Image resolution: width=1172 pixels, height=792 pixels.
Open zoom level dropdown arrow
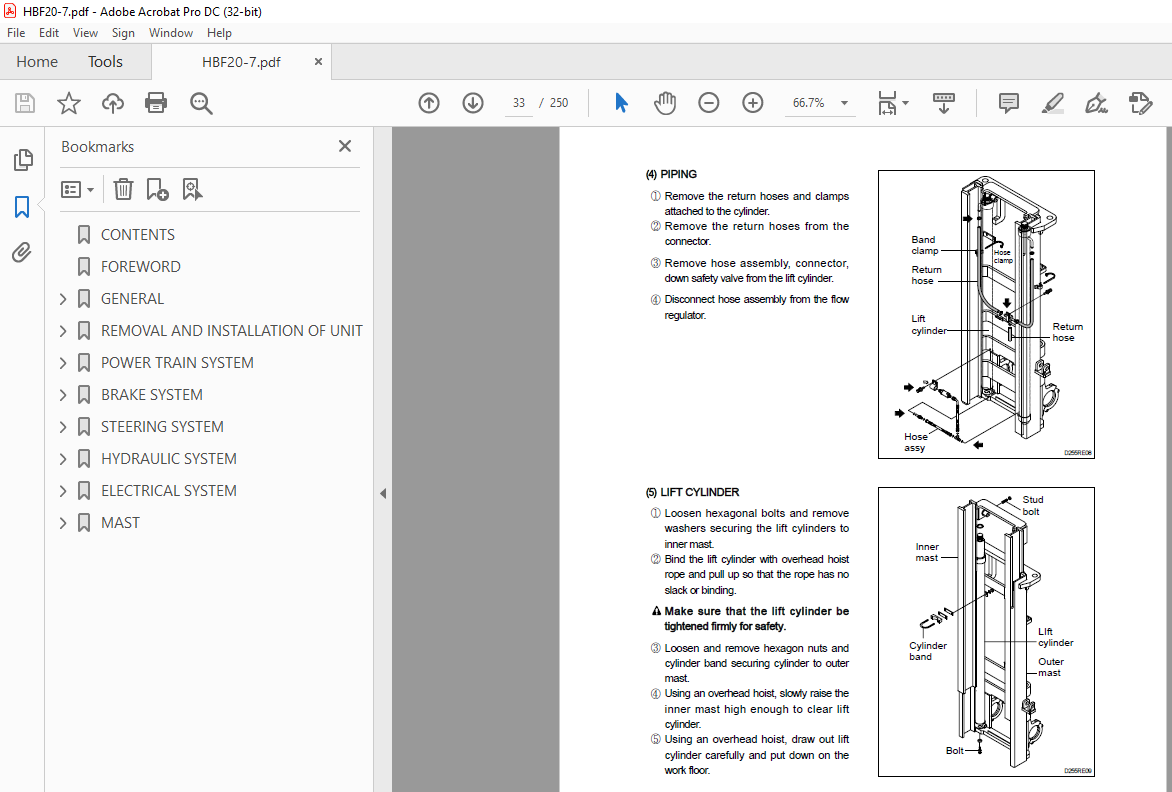click(845, 103)
